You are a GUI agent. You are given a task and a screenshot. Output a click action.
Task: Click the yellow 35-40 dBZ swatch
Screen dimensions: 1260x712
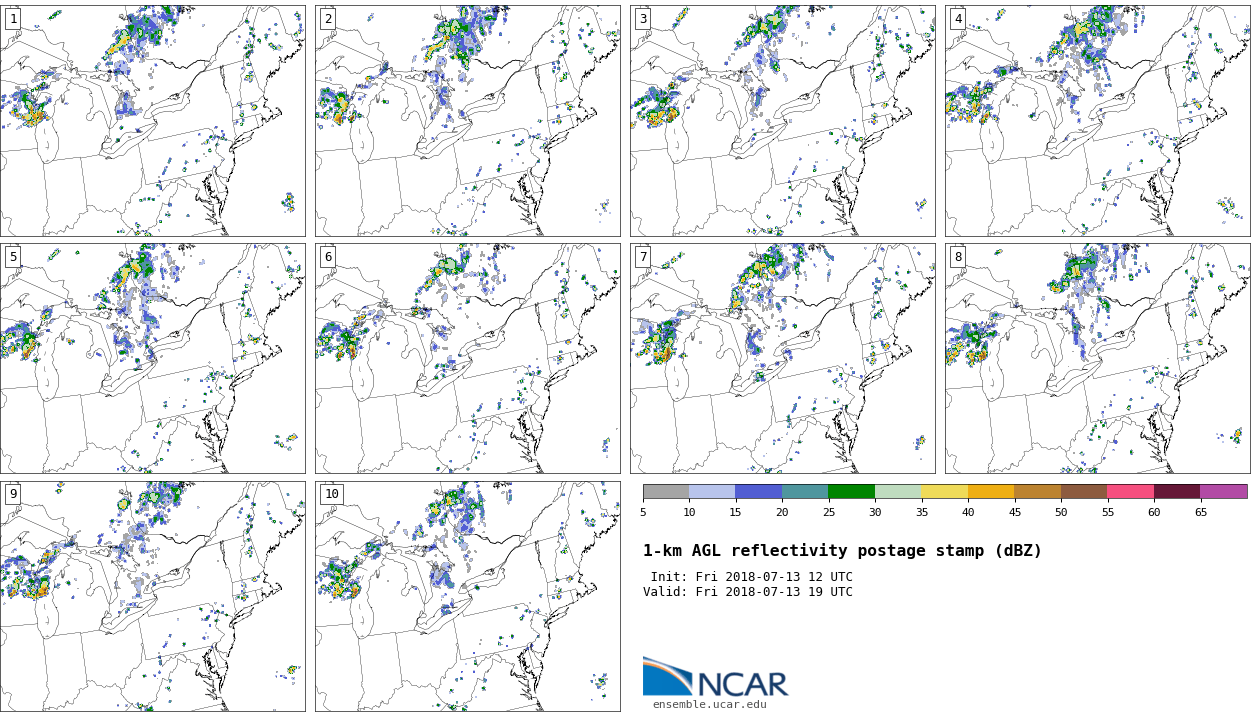945,491
